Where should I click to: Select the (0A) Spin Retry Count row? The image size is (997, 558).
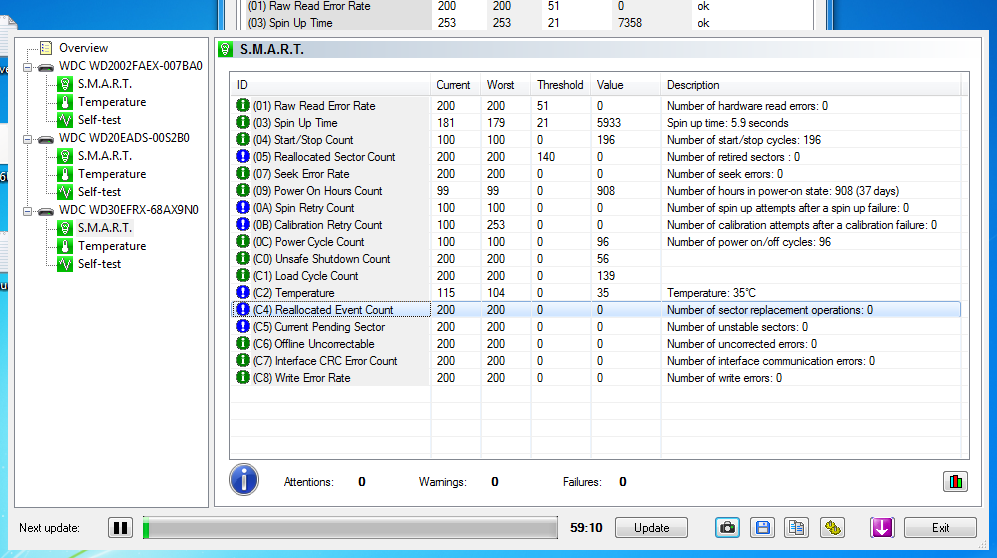596,208
